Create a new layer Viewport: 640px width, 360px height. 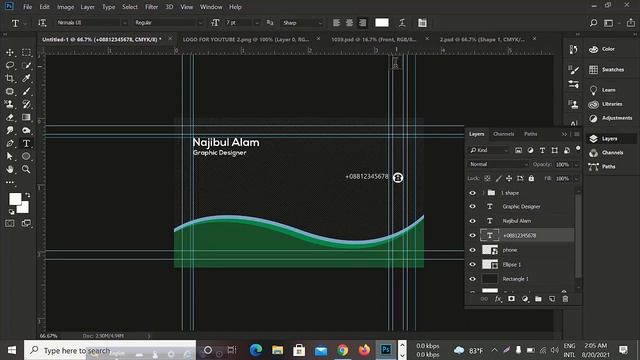coord(552,299)
